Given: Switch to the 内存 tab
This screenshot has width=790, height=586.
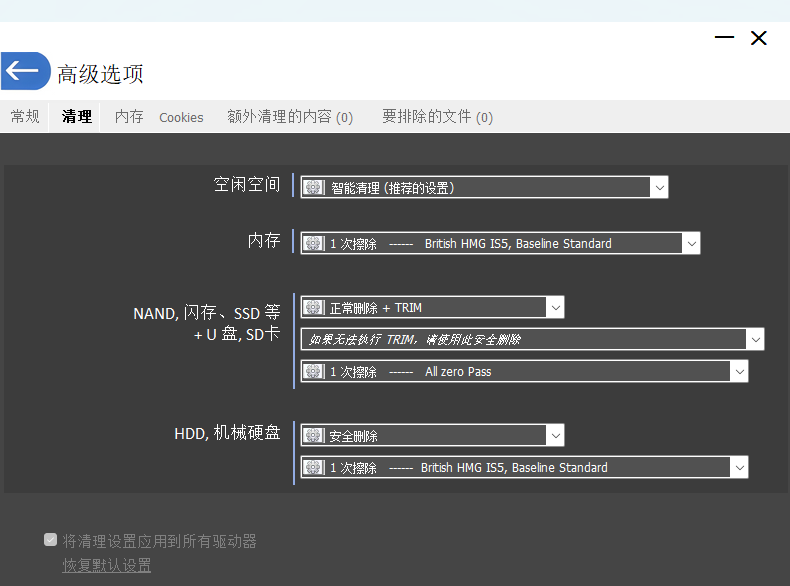Looking at the screenshot, I should 129,117.
